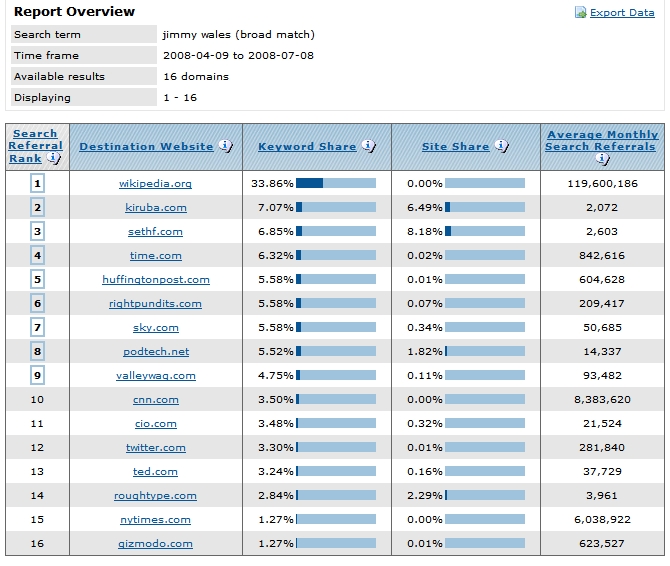Image resolution: width=670 pixels, height=566 pixels.
Task: Click rank 1 box for wikipedia.org
Action: (37, 183)
